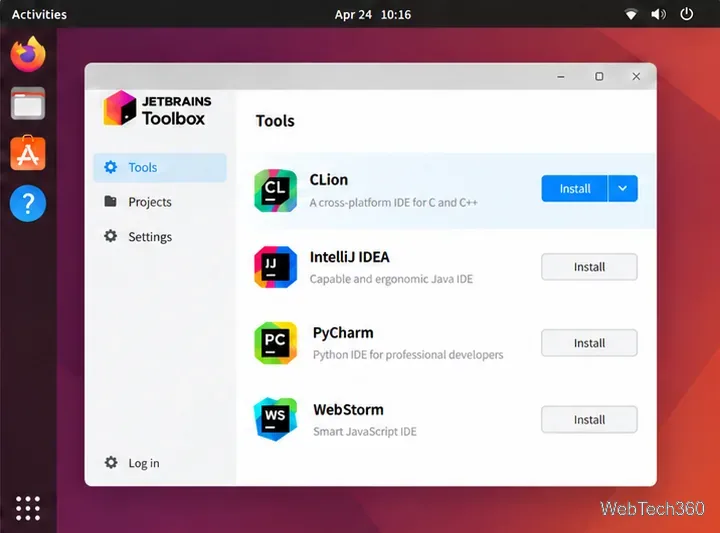Close the Toolbox window

(636, 77)
